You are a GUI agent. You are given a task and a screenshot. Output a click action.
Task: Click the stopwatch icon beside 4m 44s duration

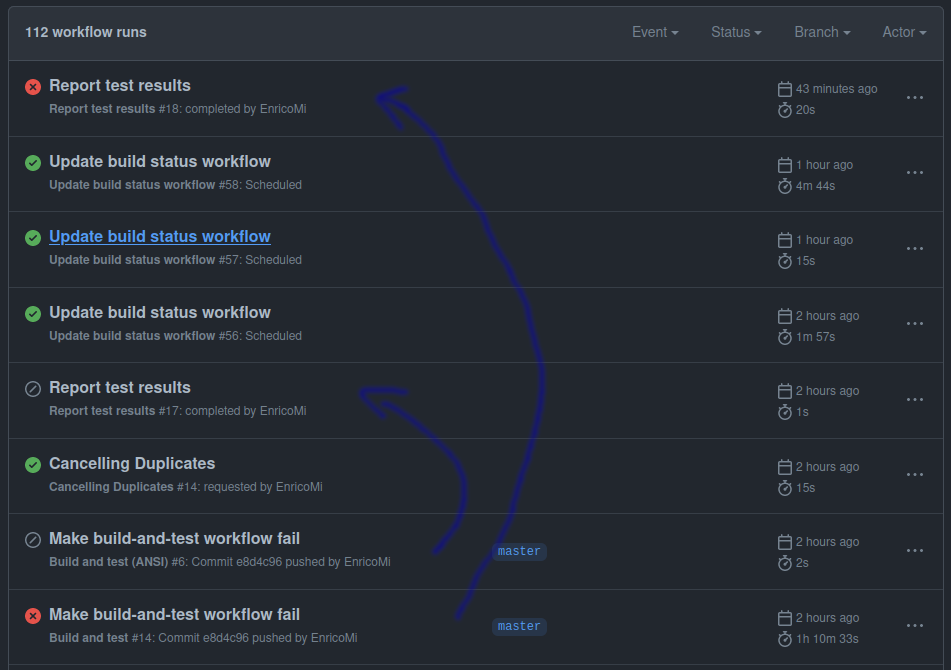(x=785, y=186)
